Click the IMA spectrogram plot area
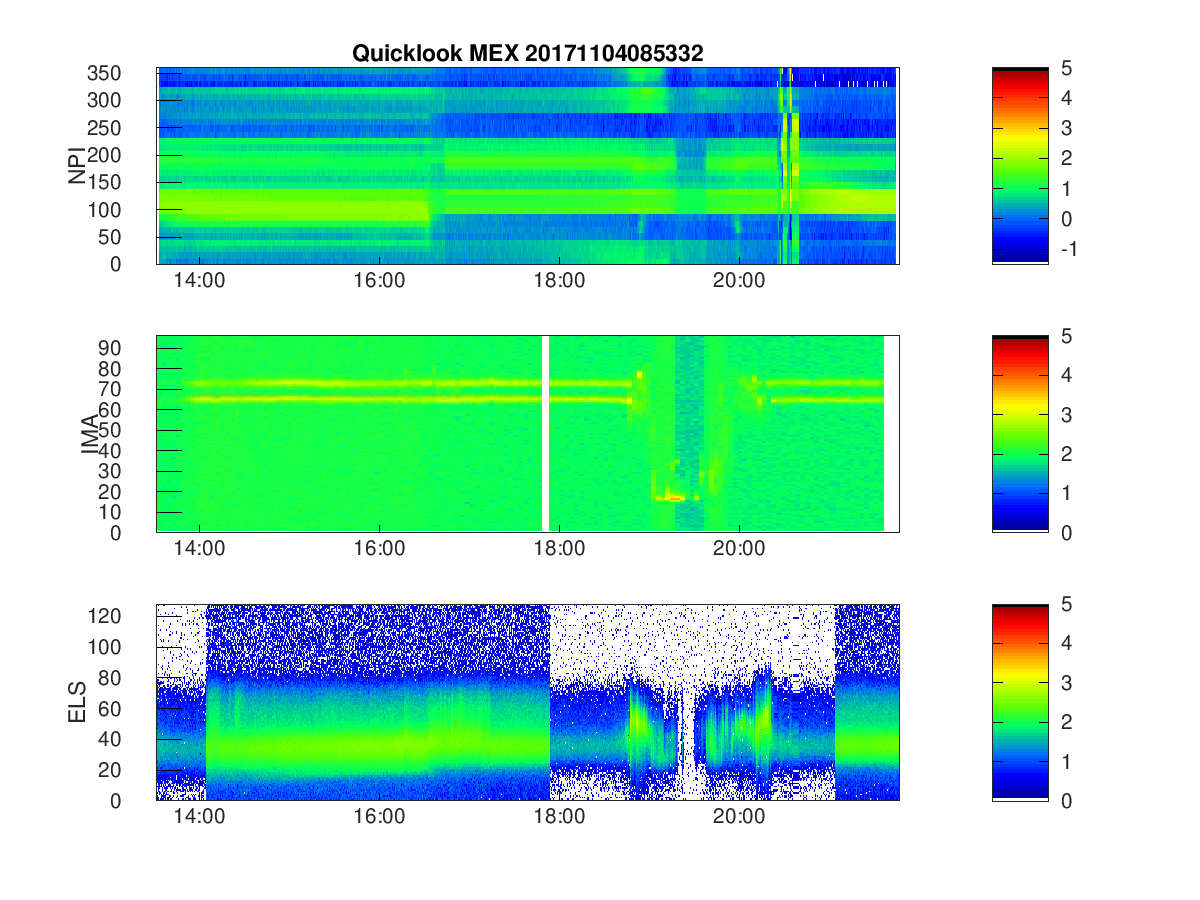The image size is (1200, 900). [x=527, y=434]
